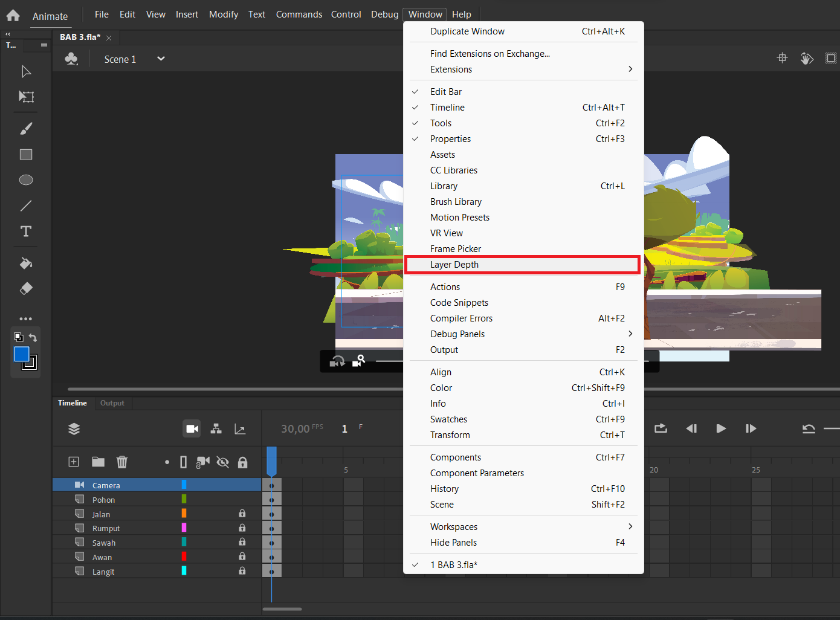Toggle the lock on the Jalan layer
840x620 pixels.
click(242, 513)
